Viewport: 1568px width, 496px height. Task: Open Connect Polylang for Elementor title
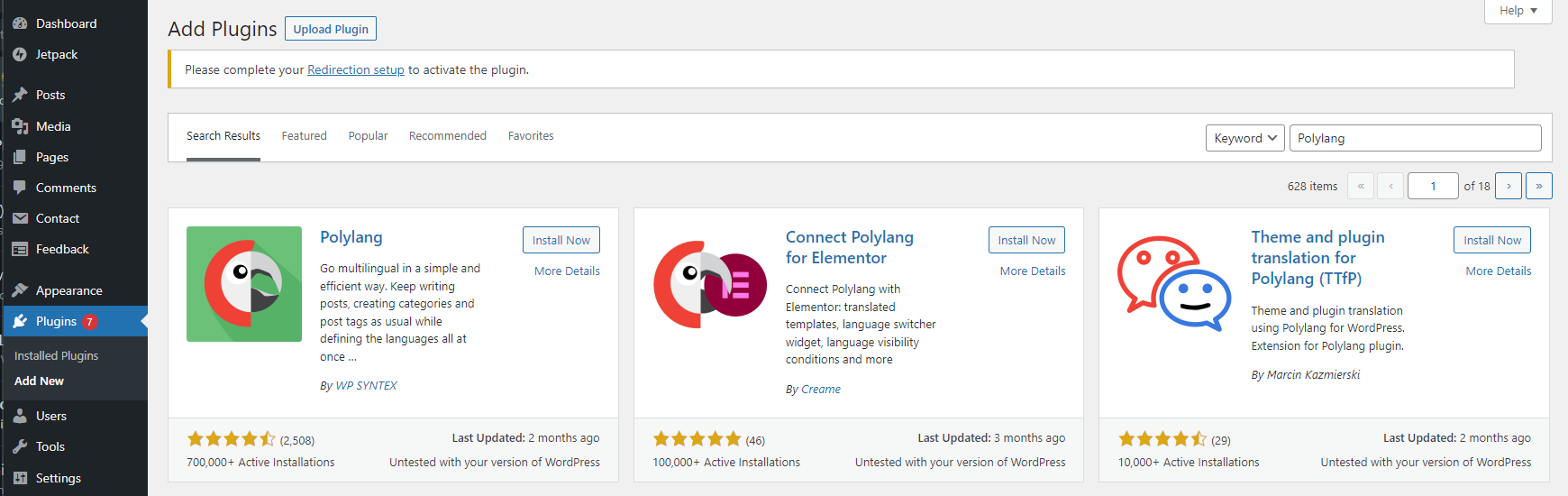click(850, 247)
